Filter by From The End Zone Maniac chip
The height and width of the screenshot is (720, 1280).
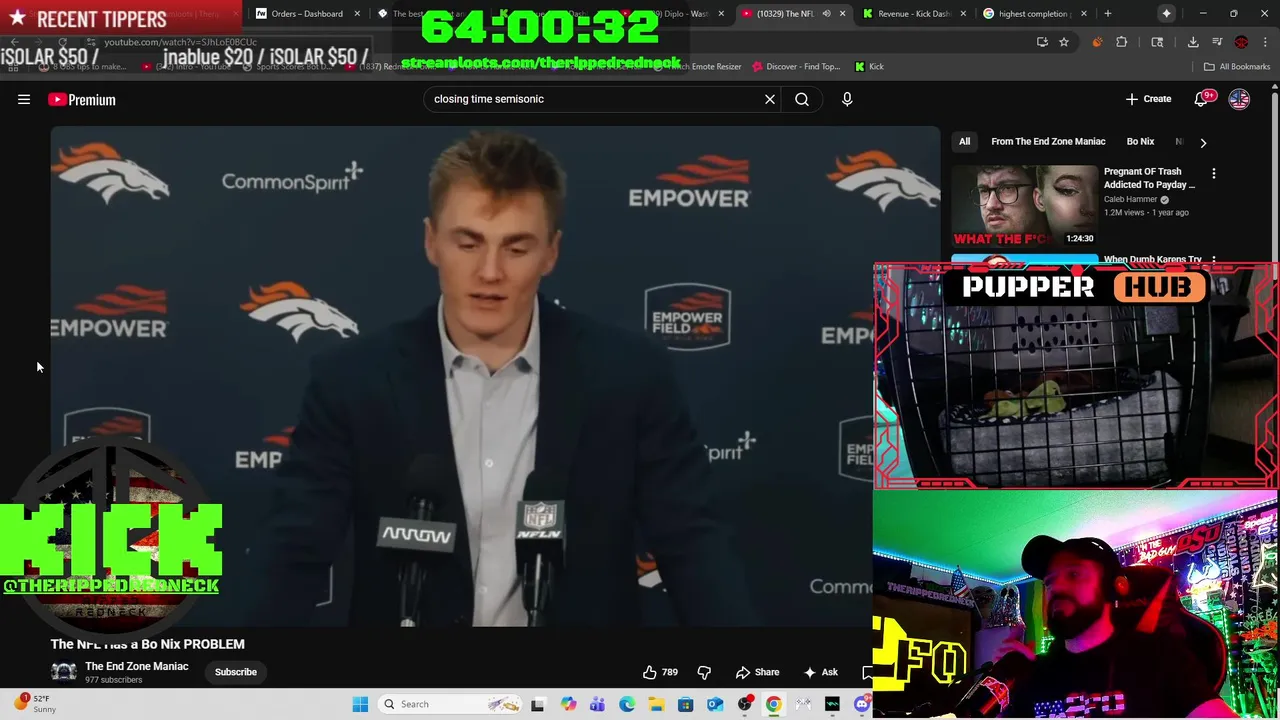pyautogui.click(x=1048, y=142)
